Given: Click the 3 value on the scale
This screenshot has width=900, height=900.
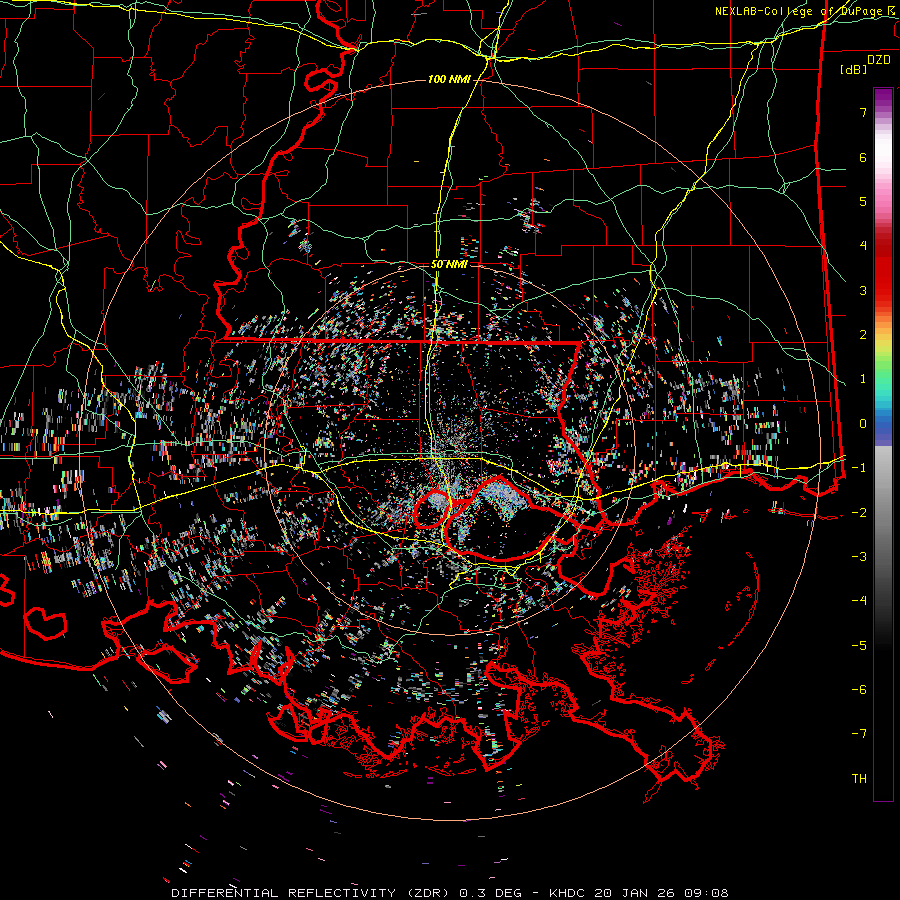Looking at the screenshot, I should (863, 290).
